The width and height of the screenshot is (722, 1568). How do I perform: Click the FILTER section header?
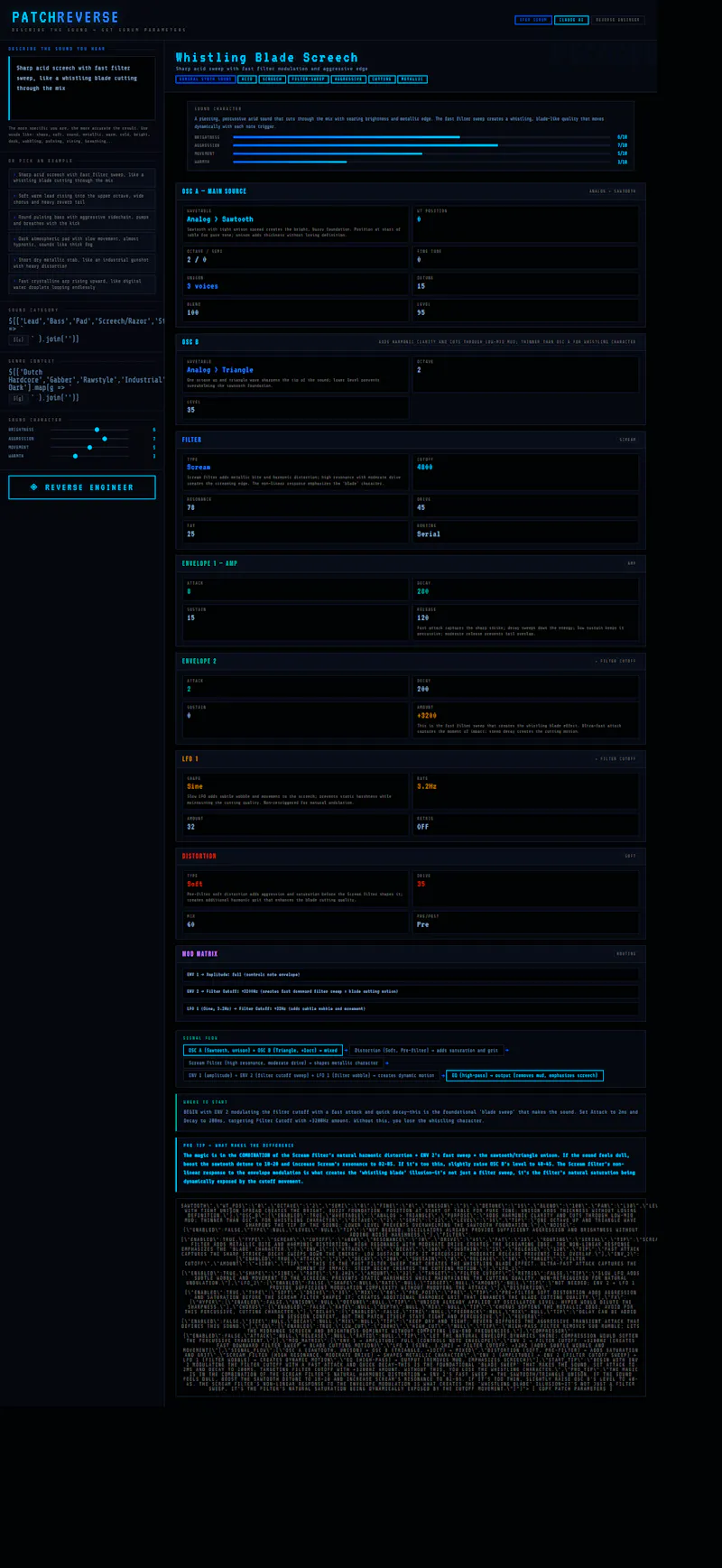tap(411, 440)
